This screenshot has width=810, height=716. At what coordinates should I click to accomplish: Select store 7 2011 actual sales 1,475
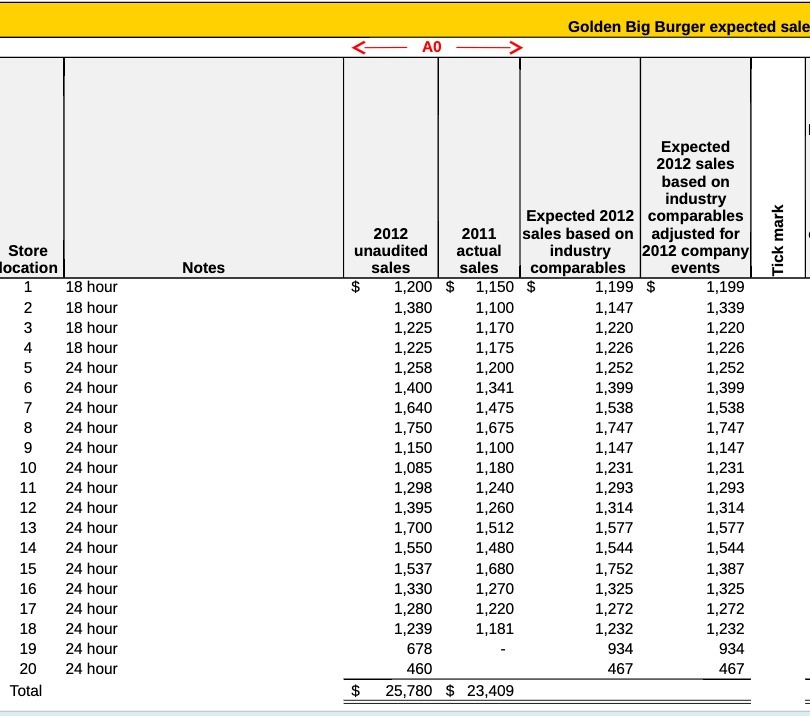494,408
